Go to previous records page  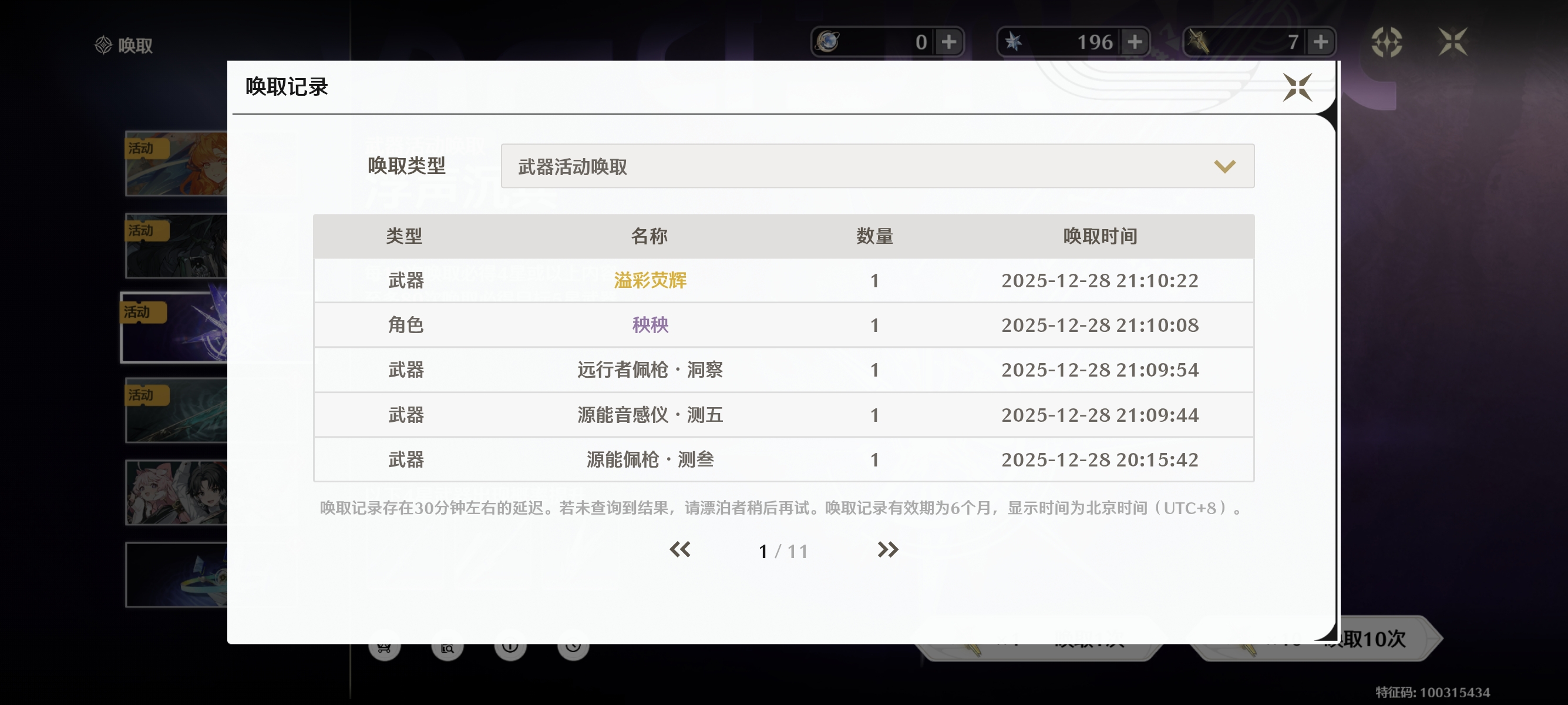pos(680,550)
